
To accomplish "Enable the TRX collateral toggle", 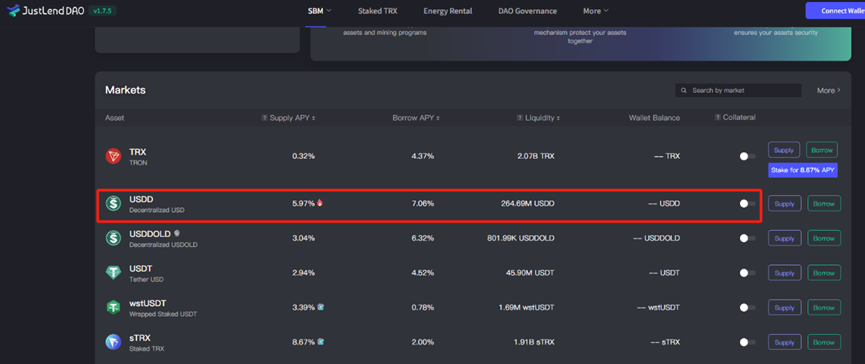I will point(747,157).
